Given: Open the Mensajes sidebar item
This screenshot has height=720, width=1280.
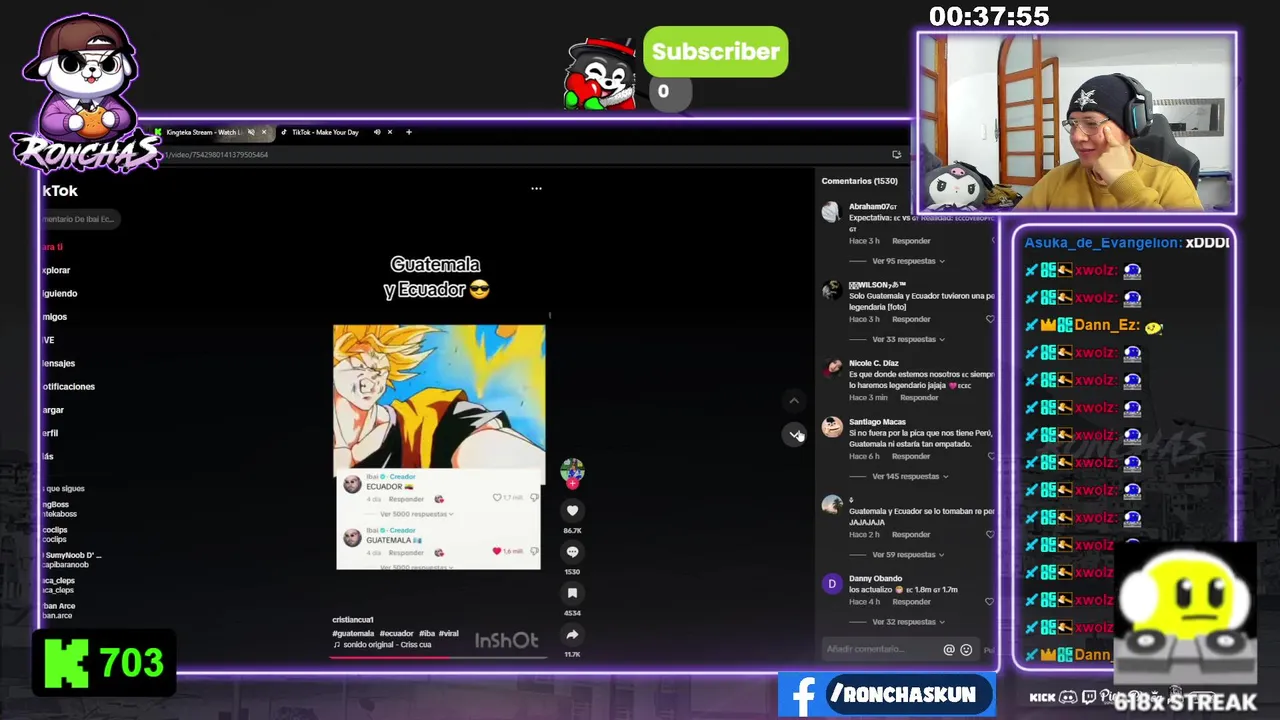Looking at the screenshot, I should point(58,363).
